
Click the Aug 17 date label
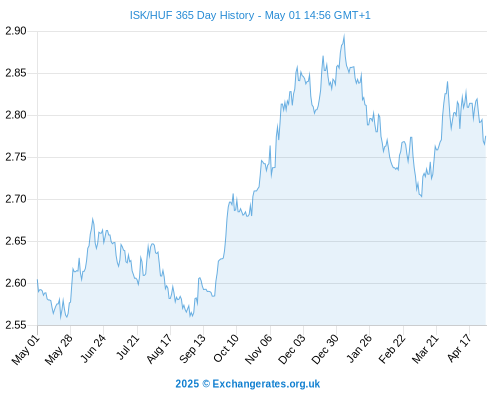point(159,349)
